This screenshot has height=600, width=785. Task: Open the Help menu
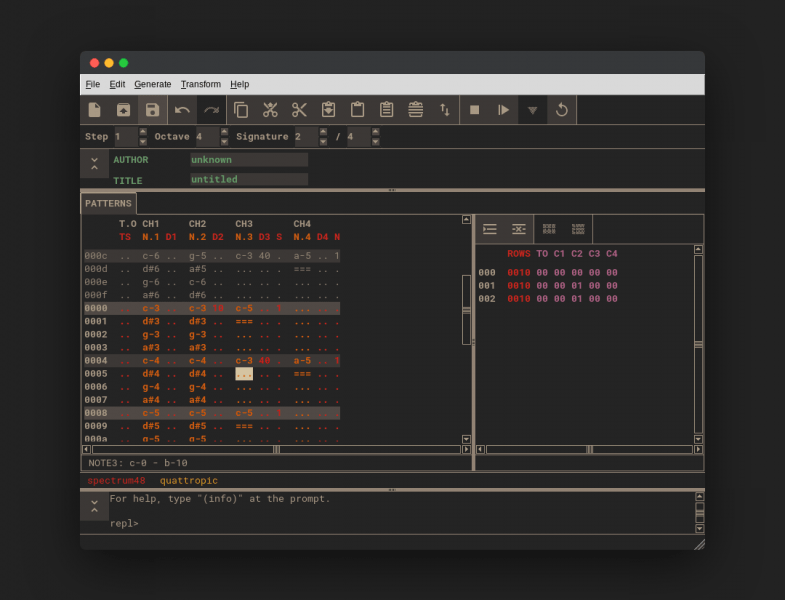tap(239, 84)
